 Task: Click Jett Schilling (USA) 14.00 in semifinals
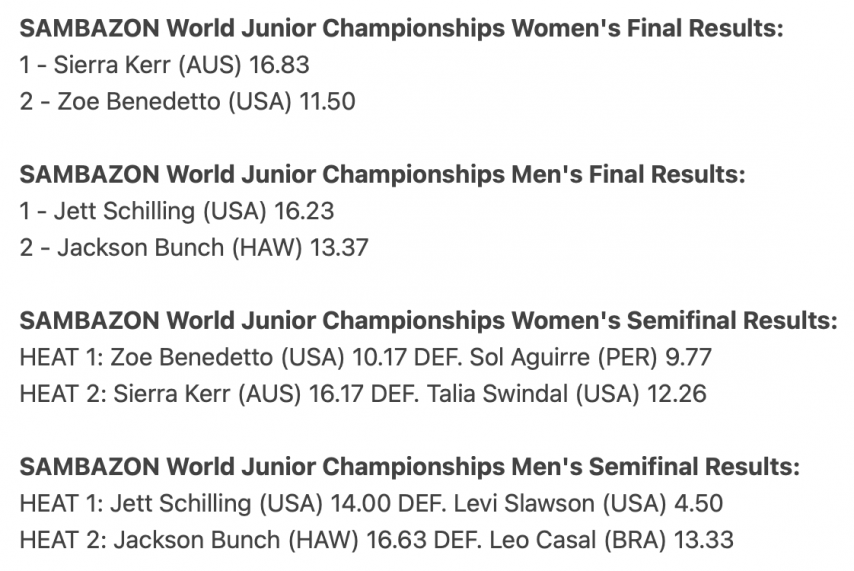tap(251, 503)
